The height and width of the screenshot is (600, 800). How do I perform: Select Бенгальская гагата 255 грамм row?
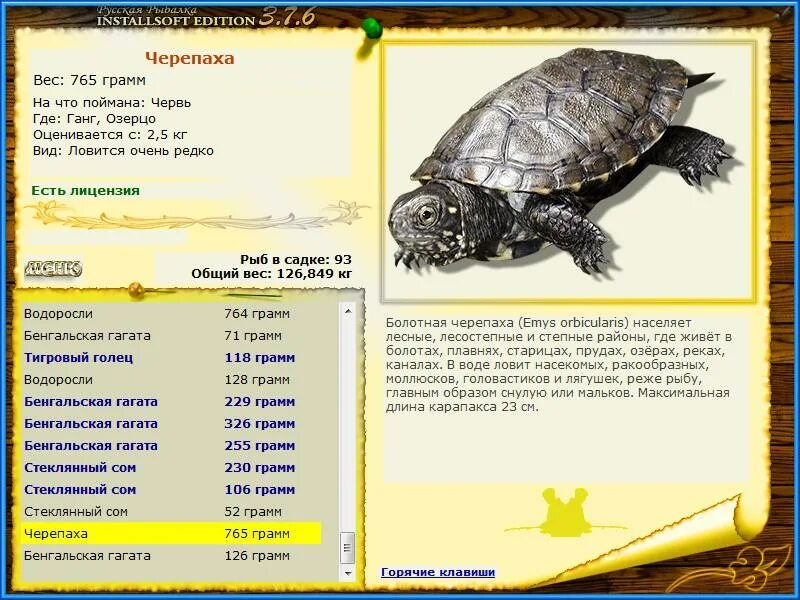pyautogui.click(x=172, y=445)
